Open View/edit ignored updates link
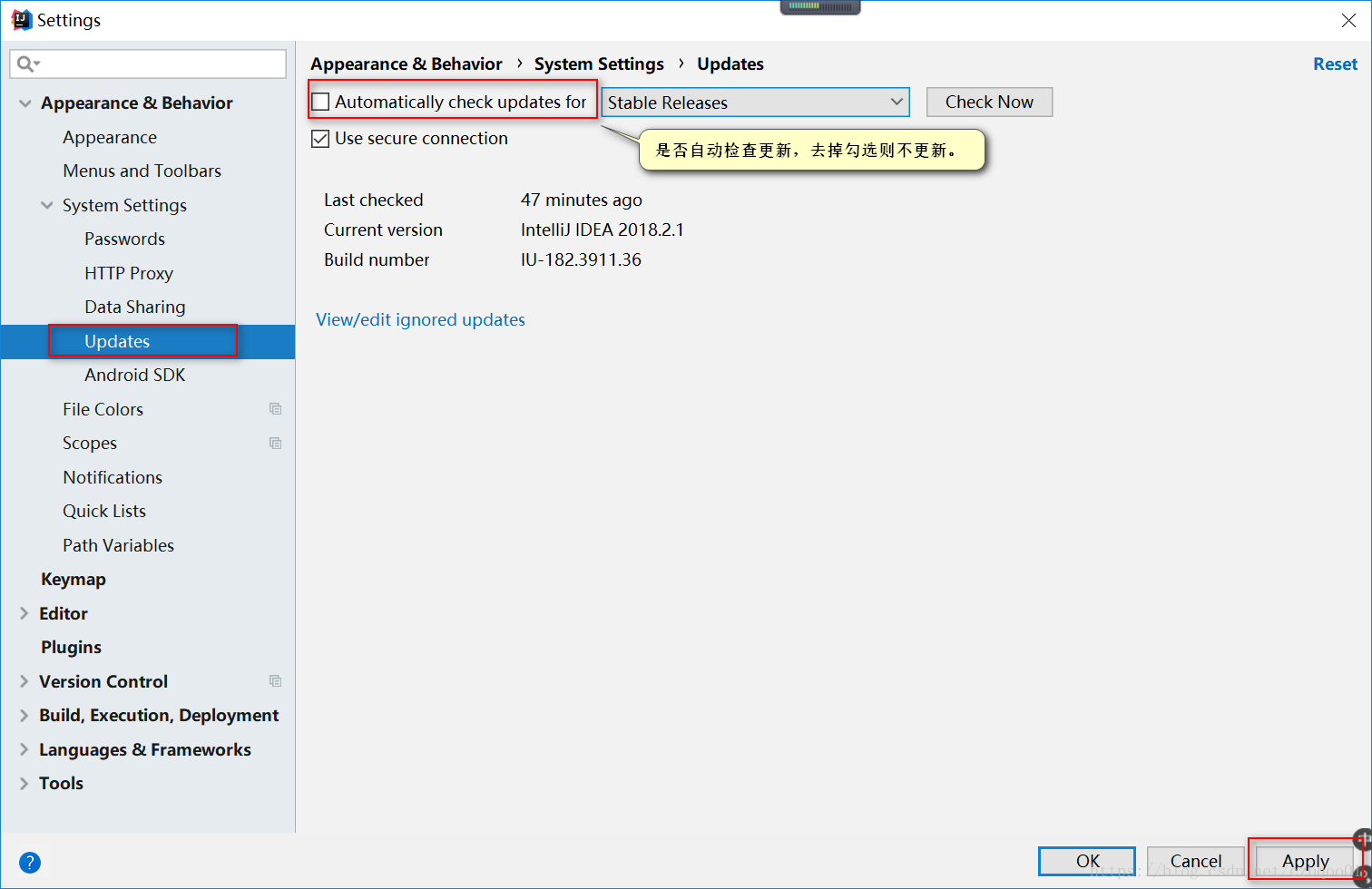 click(420, 319)
